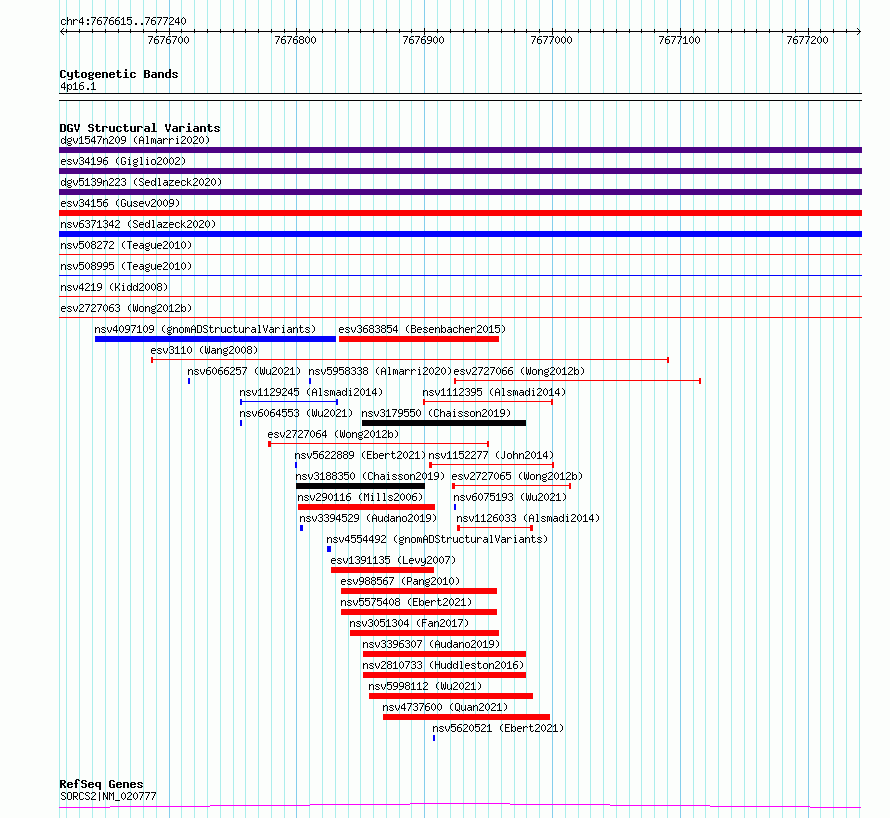This screenshot has height=818, width=890.
Task: Click the nsv4737600 (Quan2021) red bar
Action: pyautogui.click(x=467, y=717)
